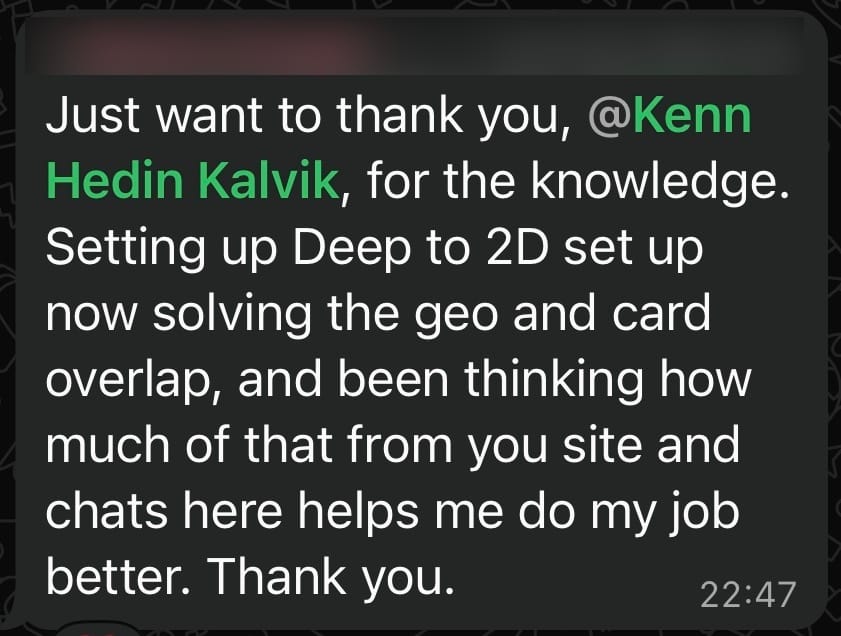841x636 pixels.
Task: Click the 22:47 message timestamp
Action: [748, 593]
